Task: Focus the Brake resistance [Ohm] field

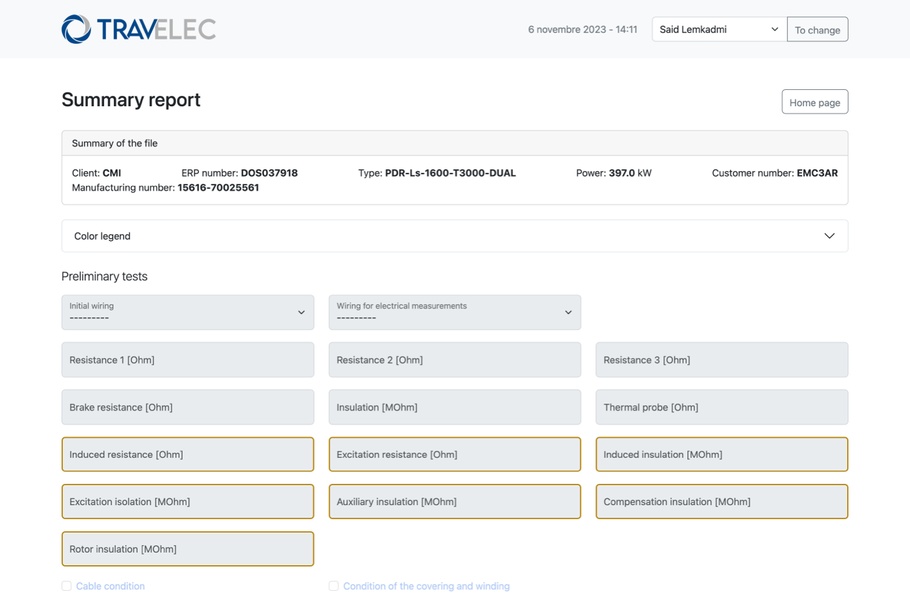Action: tap(187, 407)
